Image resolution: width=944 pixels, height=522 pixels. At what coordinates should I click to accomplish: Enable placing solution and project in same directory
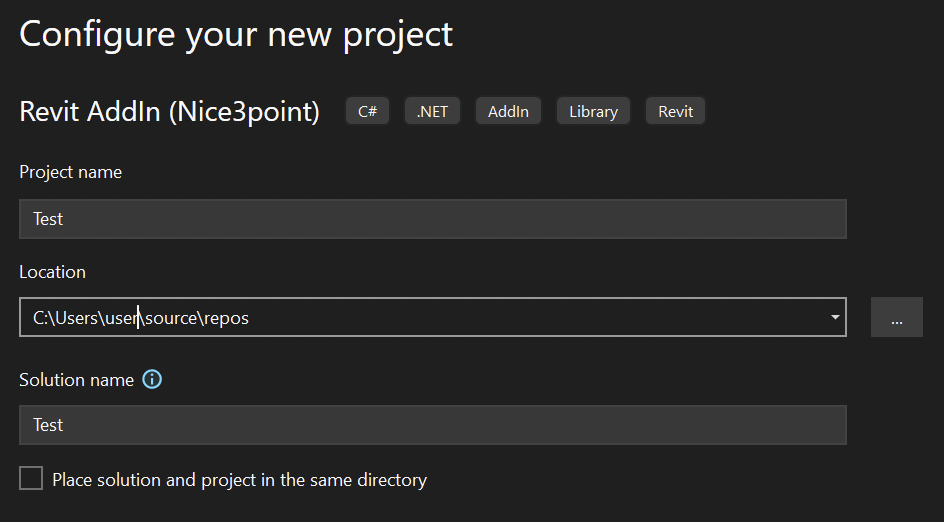coord(32,479)
